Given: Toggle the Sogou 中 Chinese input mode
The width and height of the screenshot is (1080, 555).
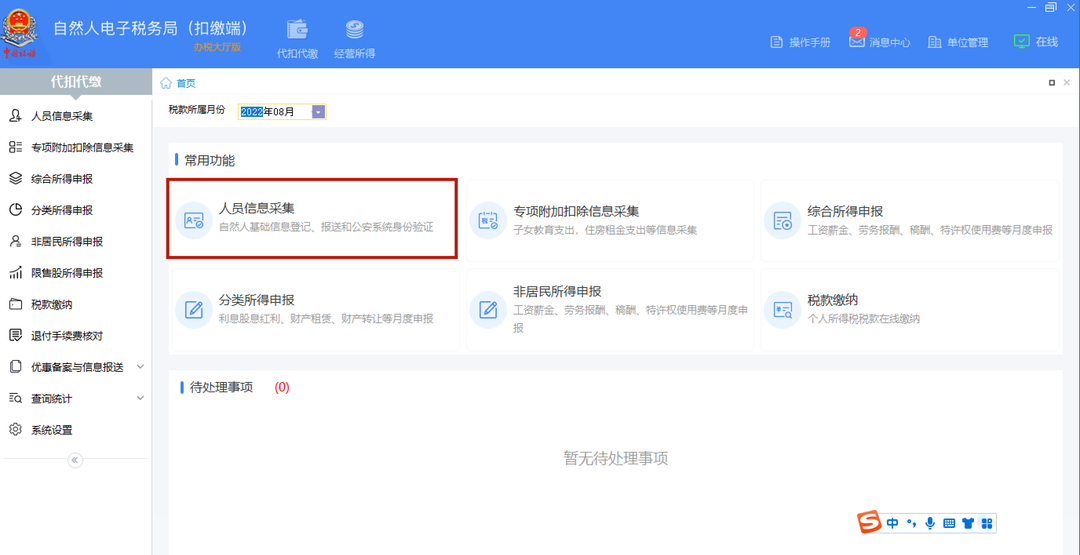Looking at the screenshot, I should click(892, 523).
